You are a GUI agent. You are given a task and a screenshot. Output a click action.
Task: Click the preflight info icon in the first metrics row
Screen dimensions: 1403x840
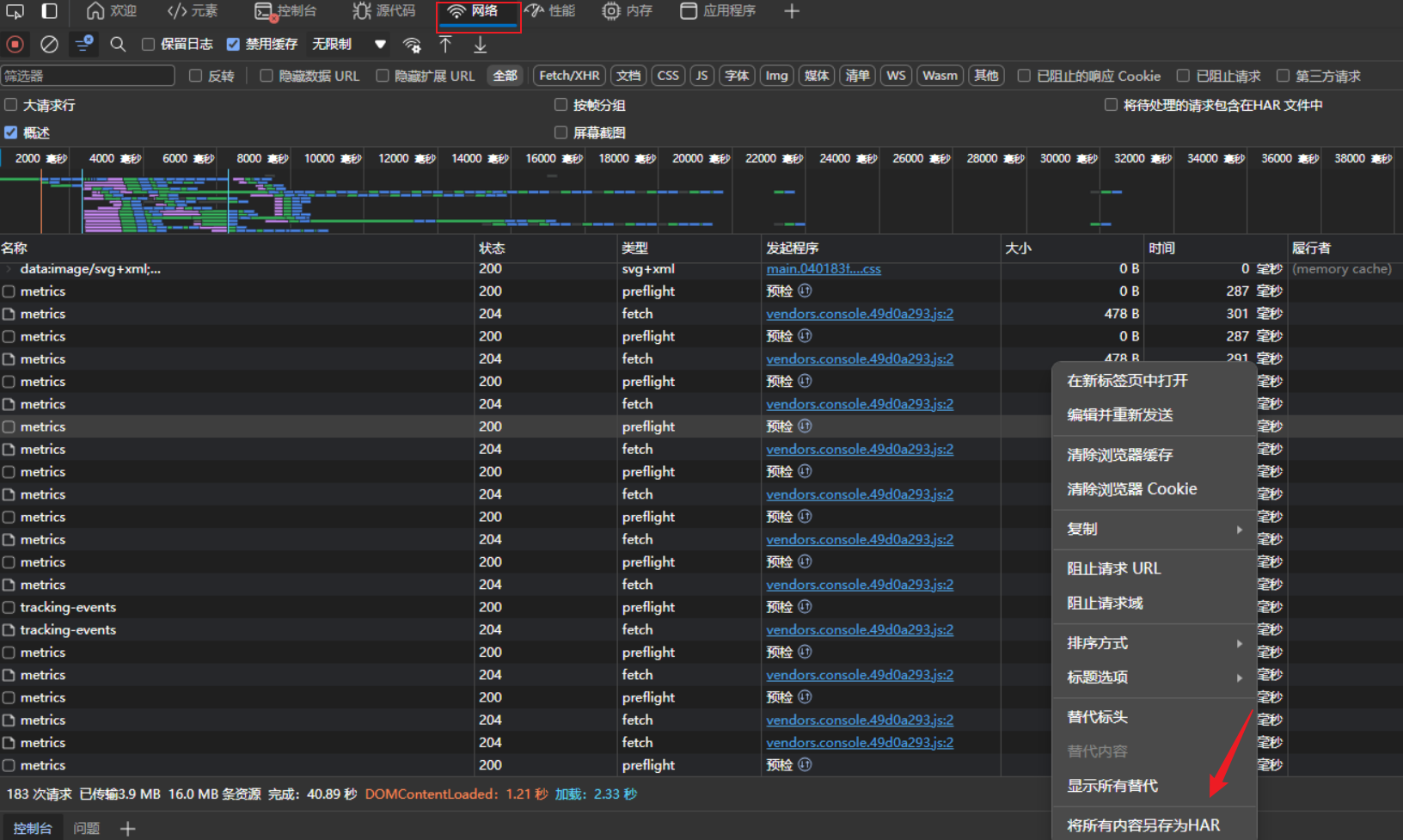pos(805,291)
